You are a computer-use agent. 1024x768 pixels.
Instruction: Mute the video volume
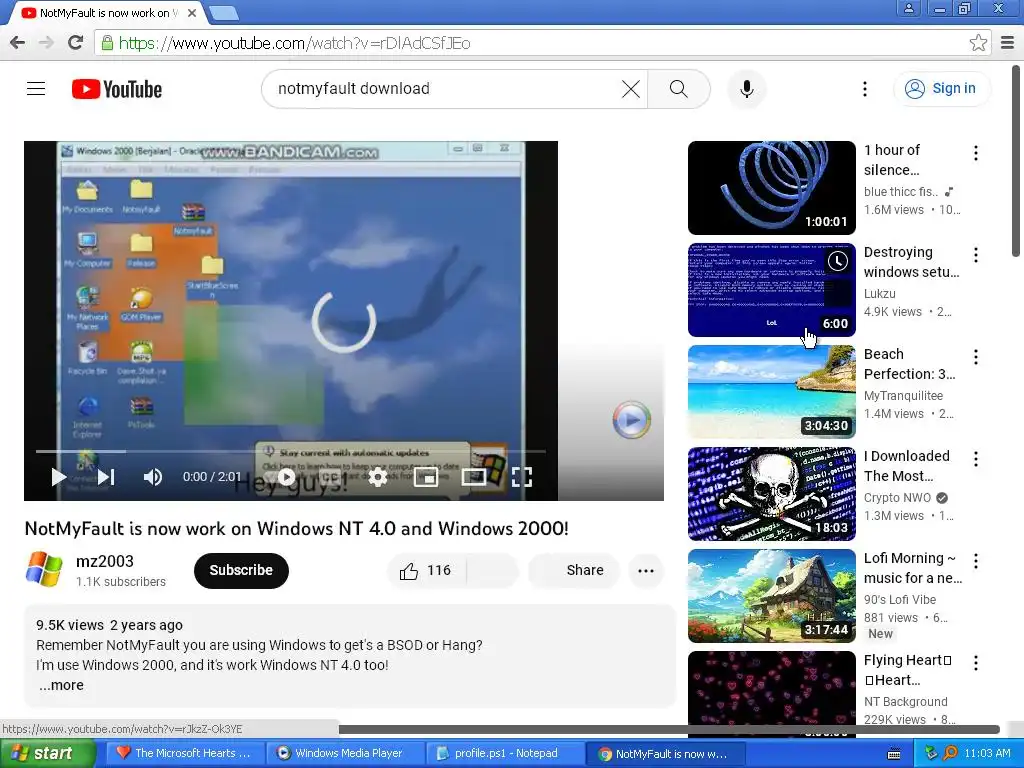coord(153,477)
